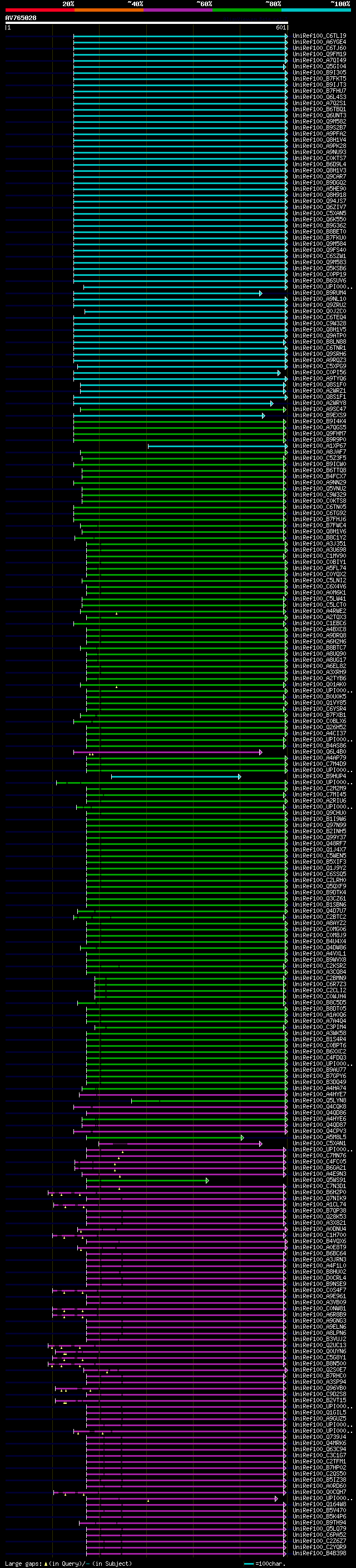Open hit UniRef100_C6TLI9
Screen dimensions: 356x1568
tap(319, 36)
